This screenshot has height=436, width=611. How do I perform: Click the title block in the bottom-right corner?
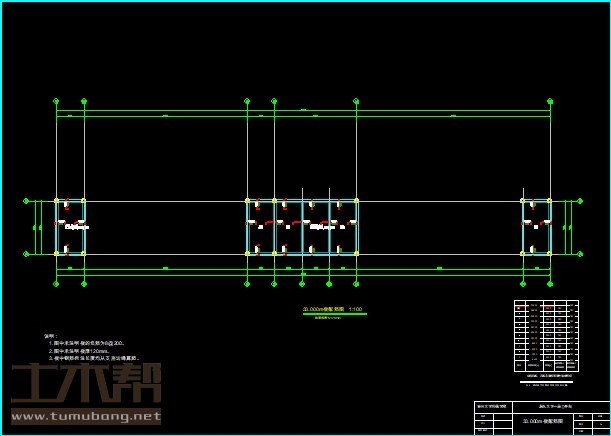coord(541,416)
